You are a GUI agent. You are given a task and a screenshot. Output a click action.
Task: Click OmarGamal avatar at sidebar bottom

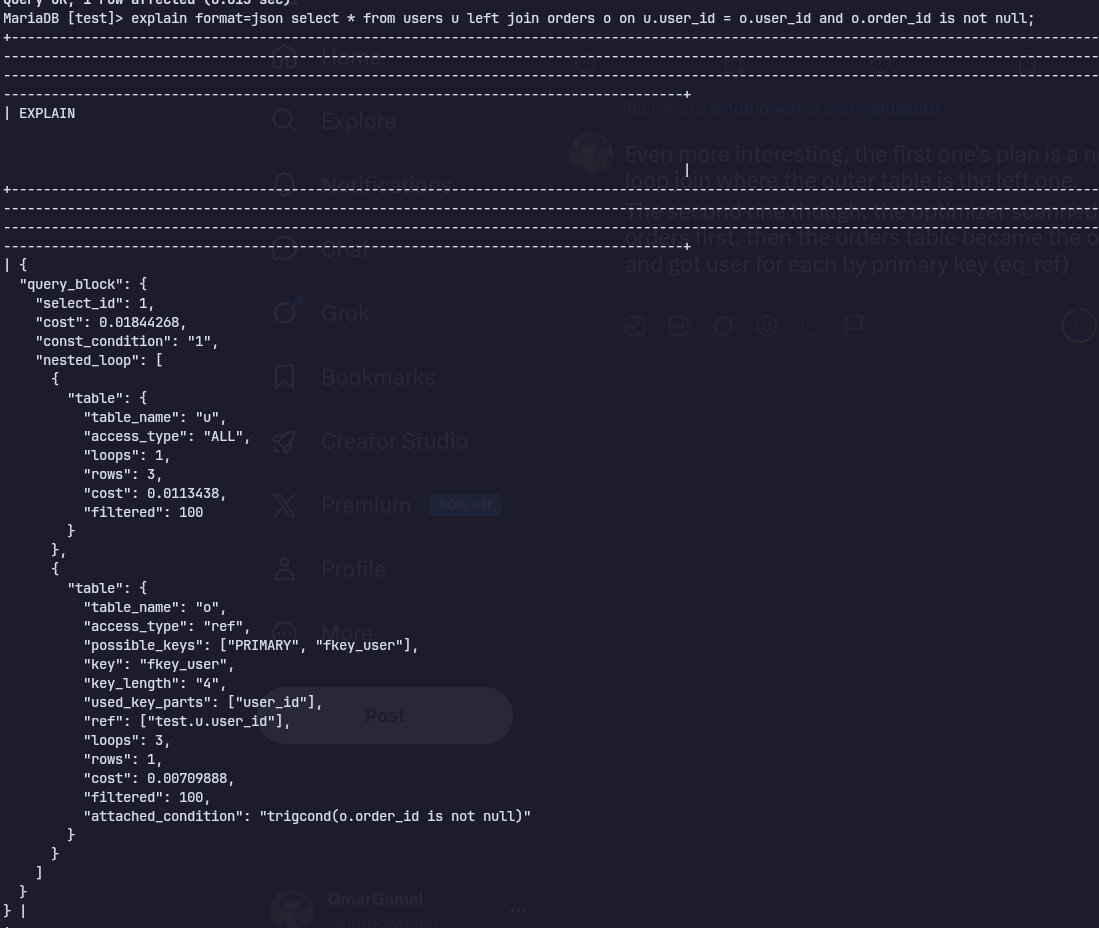[292, 909]
